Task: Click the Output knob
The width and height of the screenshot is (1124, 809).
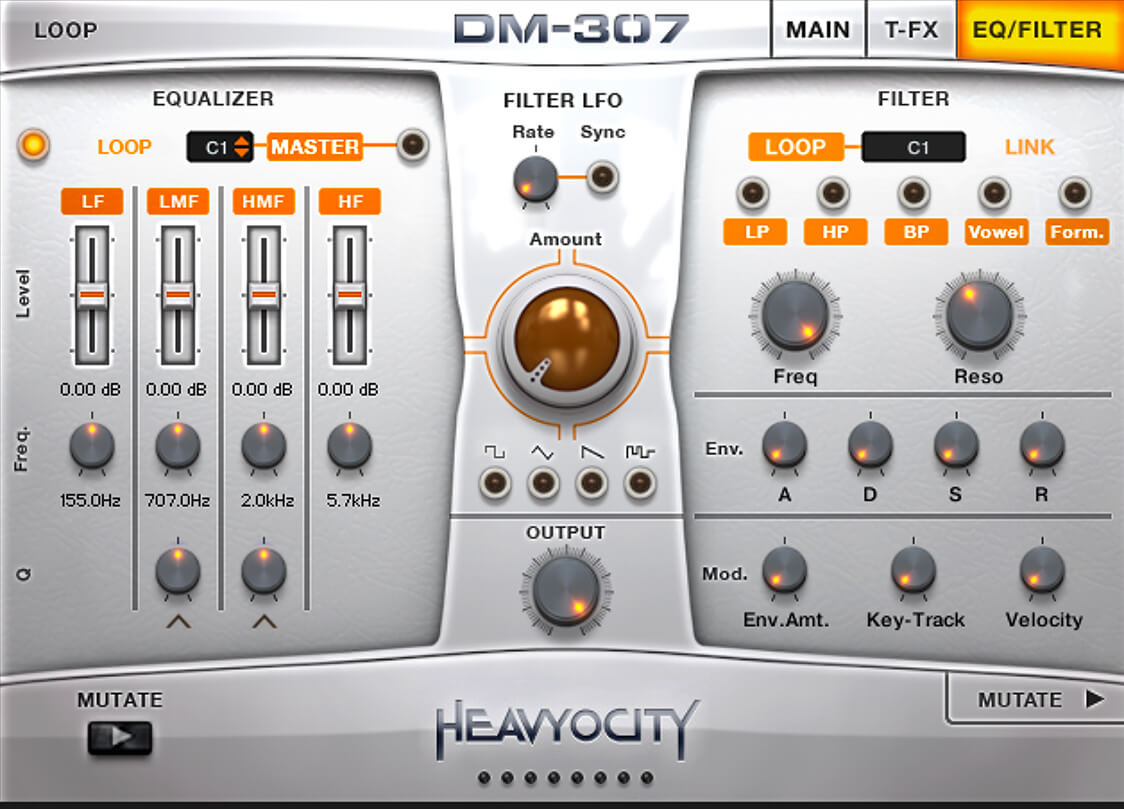Action: (x=566, y=590)
